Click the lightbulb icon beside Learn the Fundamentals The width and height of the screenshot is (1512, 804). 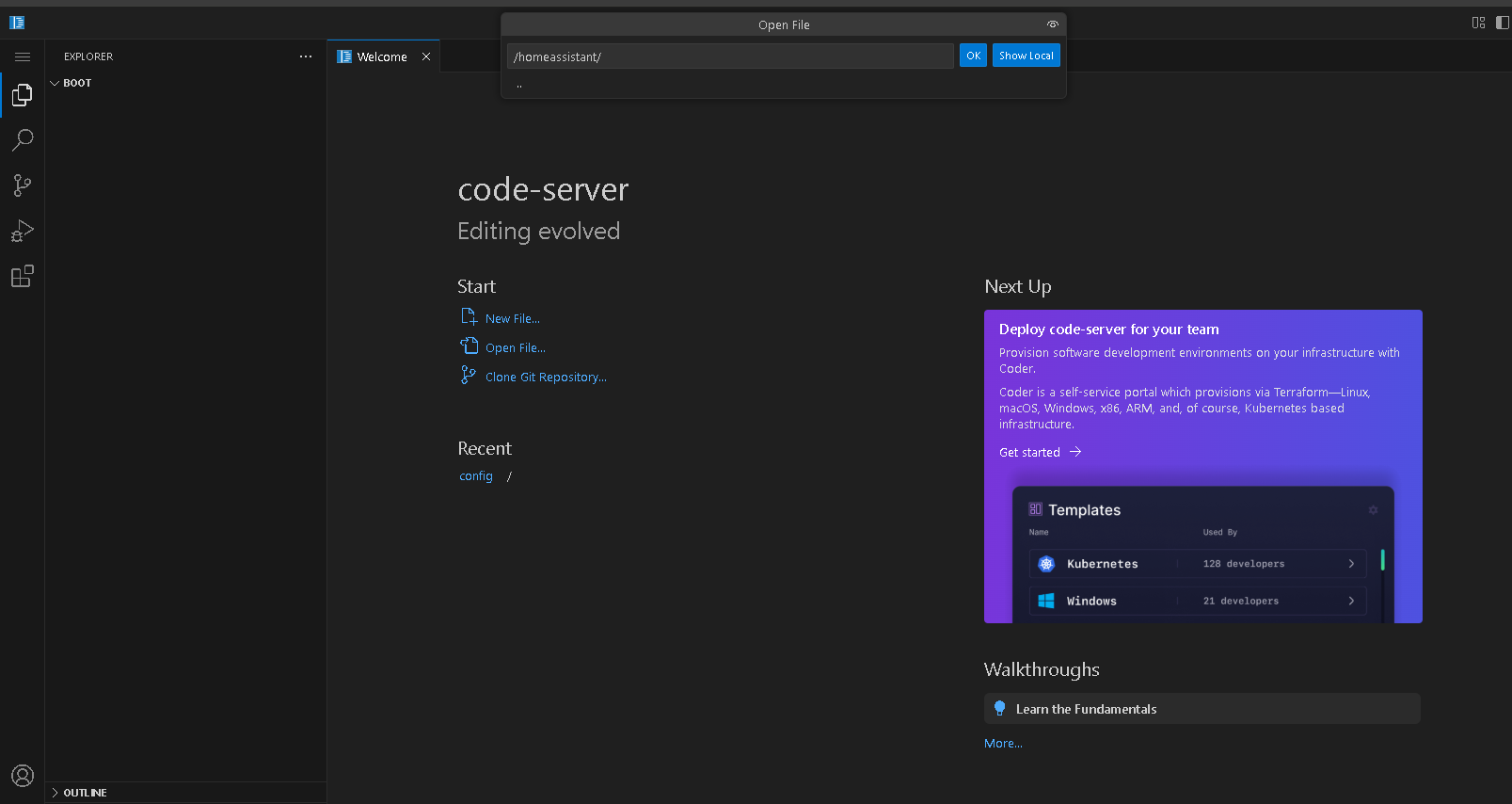coord(1000,709)
